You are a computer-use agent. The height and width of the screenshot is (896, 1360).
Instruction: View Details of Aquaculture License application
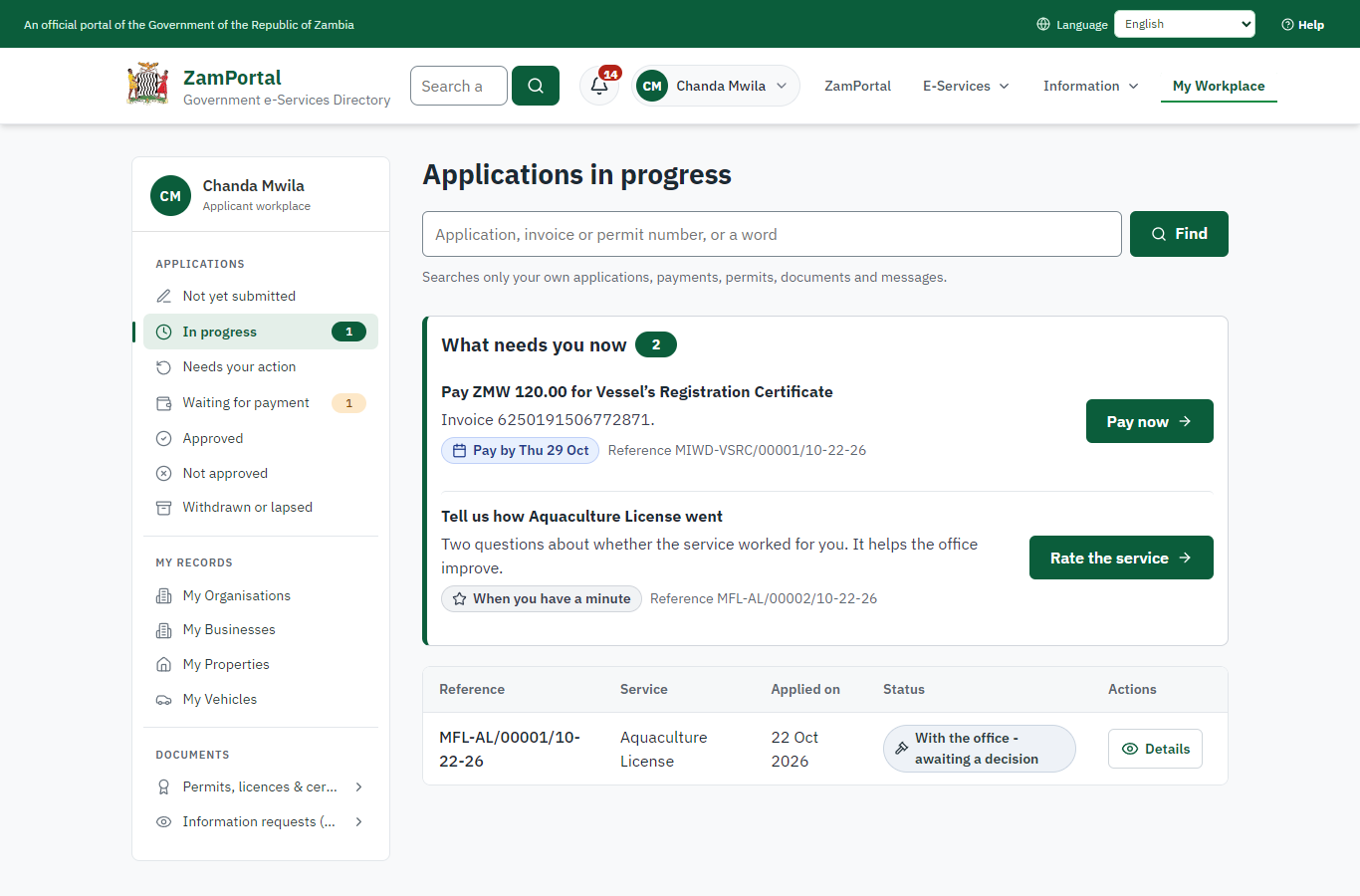[1155, 749]
